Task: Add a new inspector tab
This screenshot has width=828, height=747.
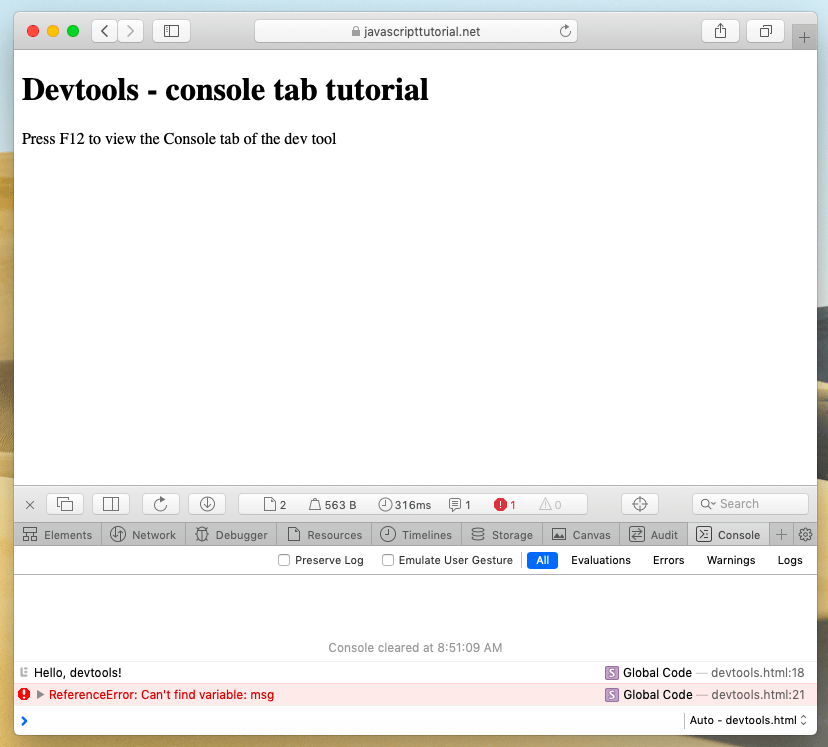Action: [782, 535]
